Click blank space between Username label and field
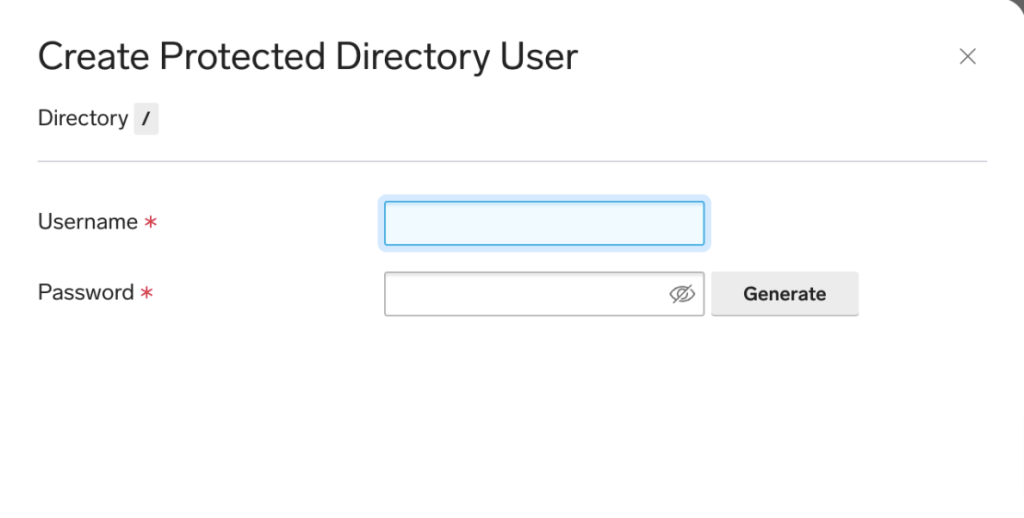Screen dimensions: 1024x518 (270, 223)
